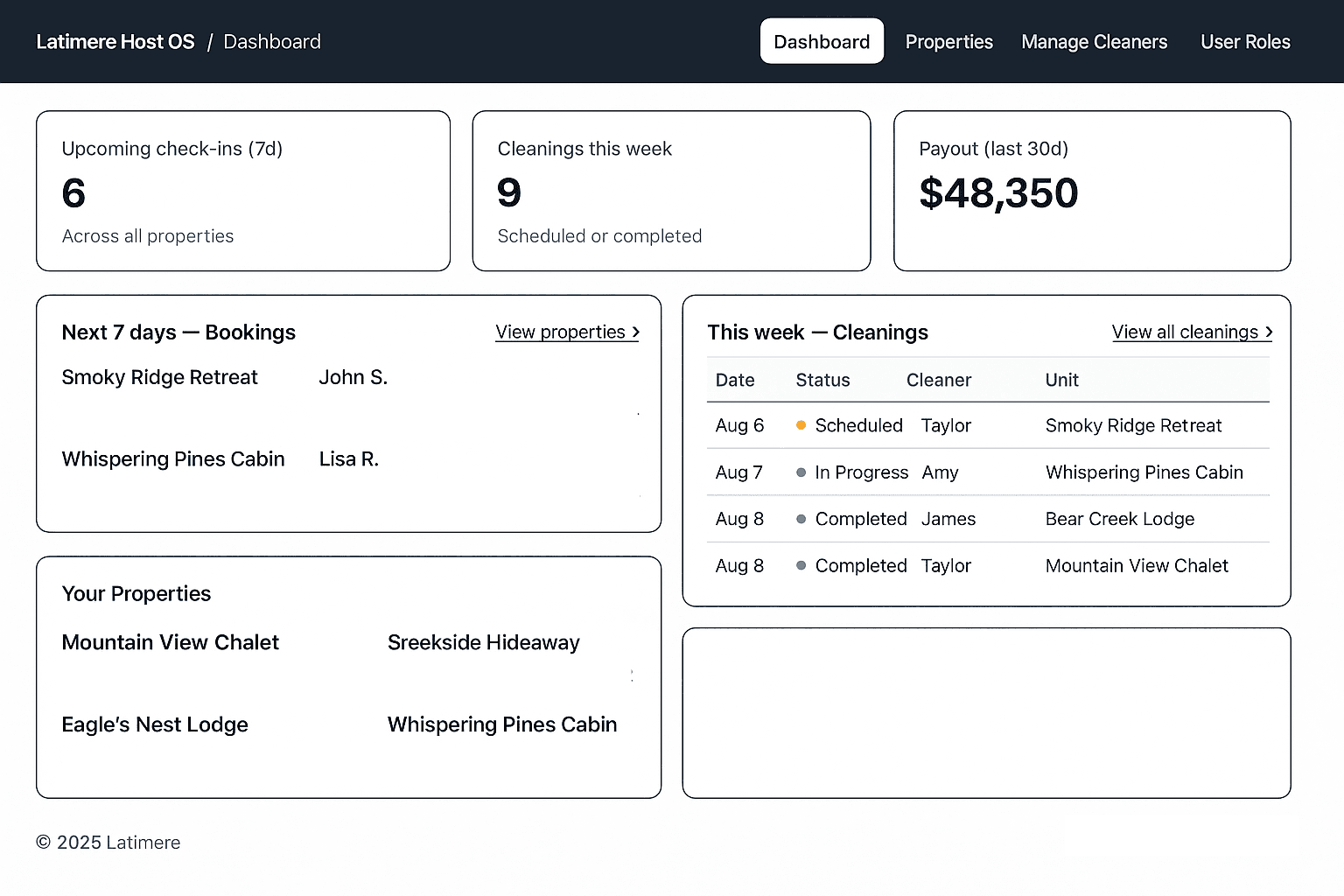Open Sreekside Hideaway property
Image resolution: width=1344 pixels, height=896 pixels.
(x=484, y=642)
